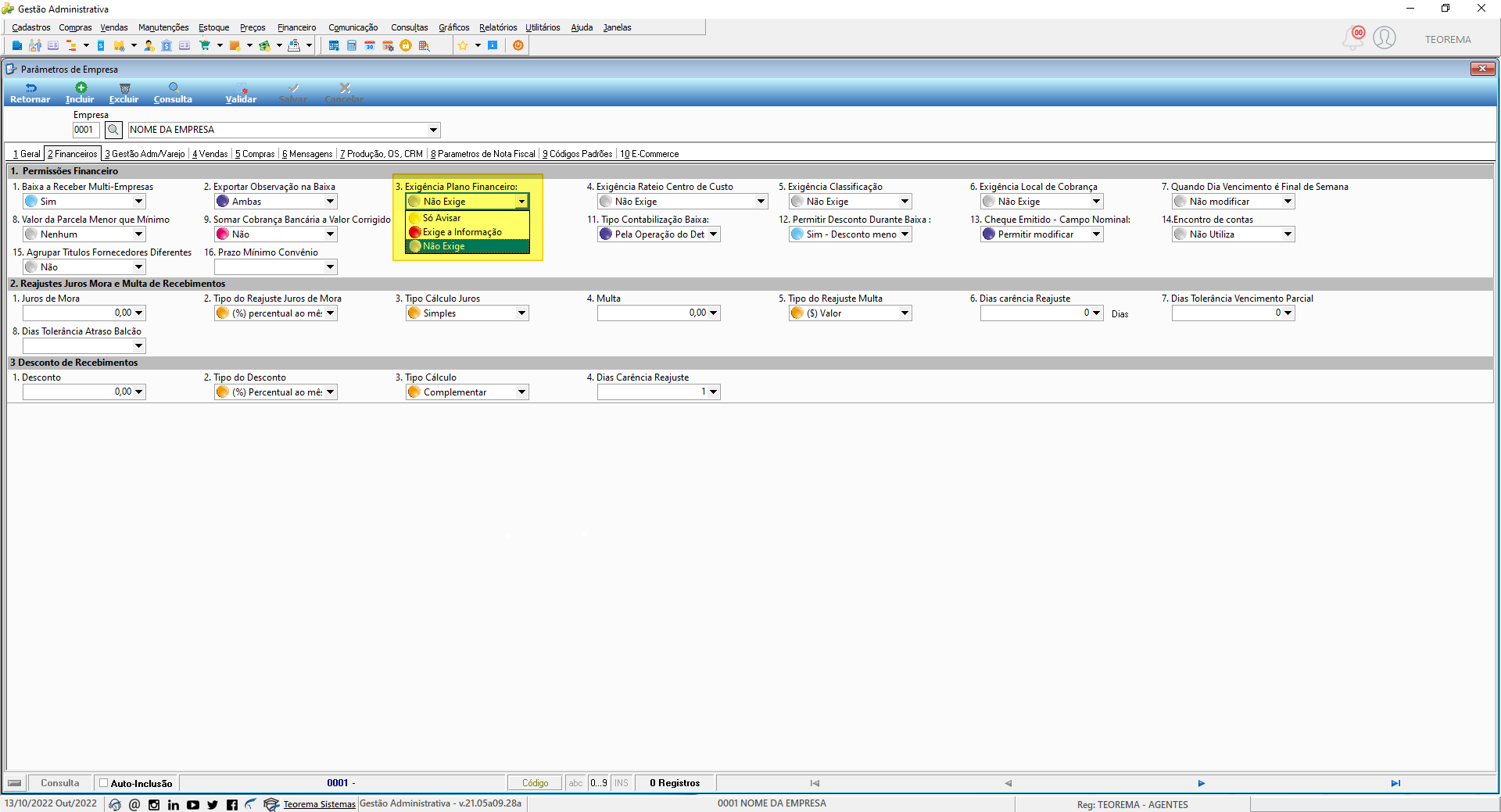Screen dimensions: 1501x812
Task: Click the Consulta magnifier icon
Action: (x=174, y=88)
